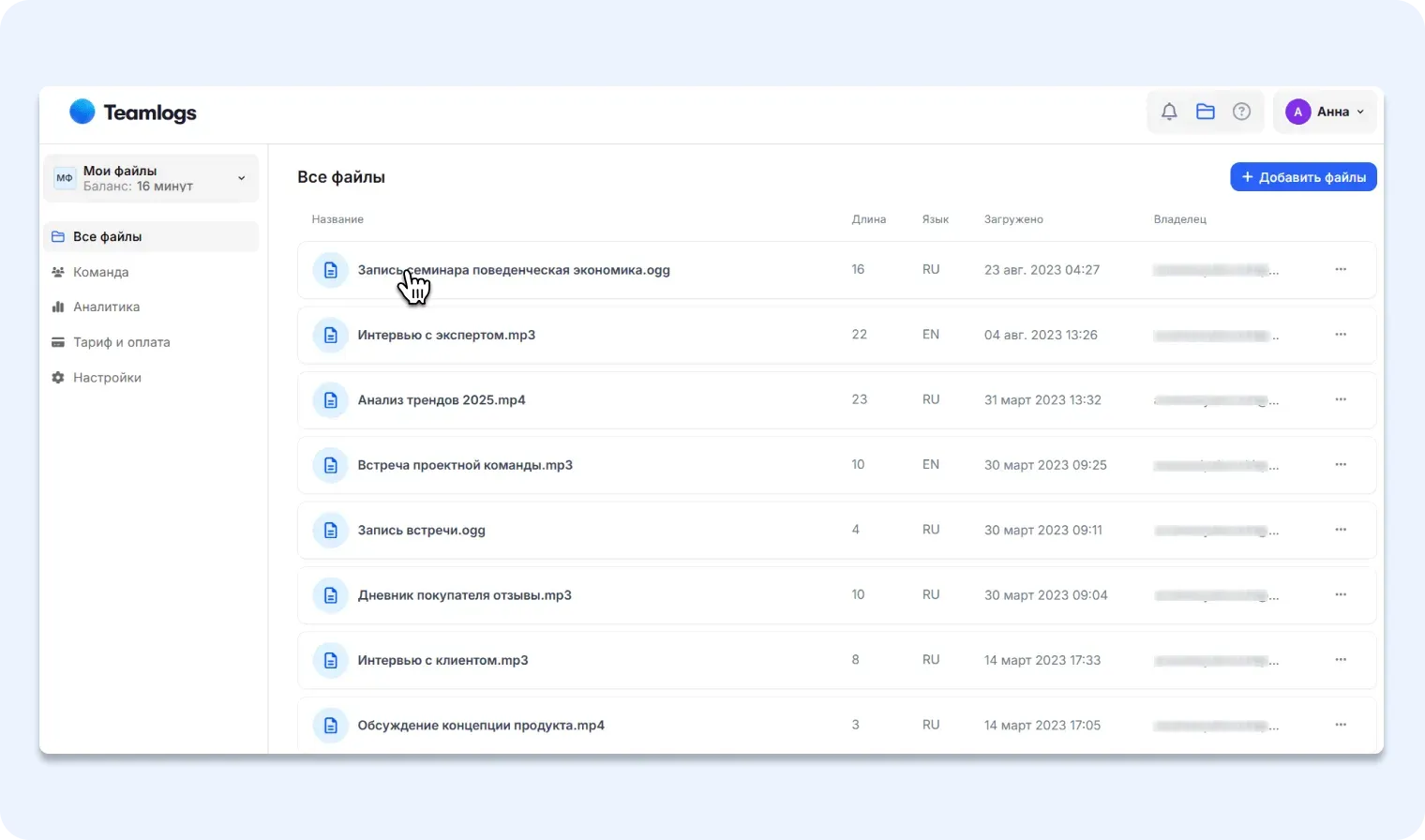Click the Добавить файлы button
Screen dimensions: 1425x840
[x=1303, y=177]
